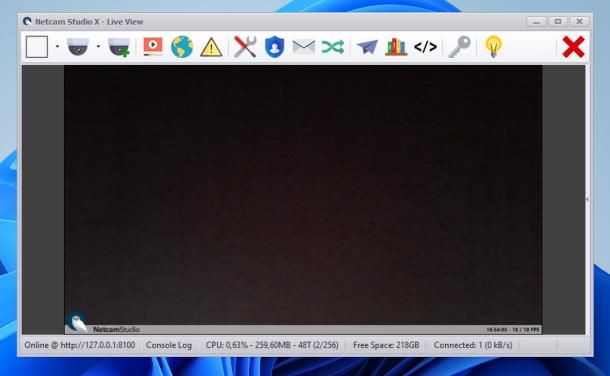Click the Netcam Studio app icon in title bar
The width and height of the screenshot is (610, 376).
pos(27,21)
